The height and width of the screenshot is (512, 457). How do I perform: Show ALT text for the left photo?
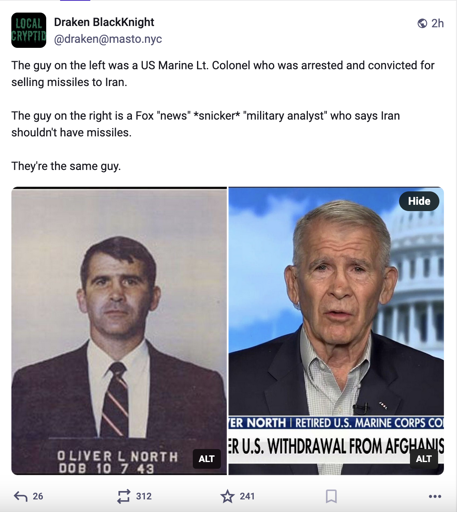pyautogui.click(x=206, y=459)
